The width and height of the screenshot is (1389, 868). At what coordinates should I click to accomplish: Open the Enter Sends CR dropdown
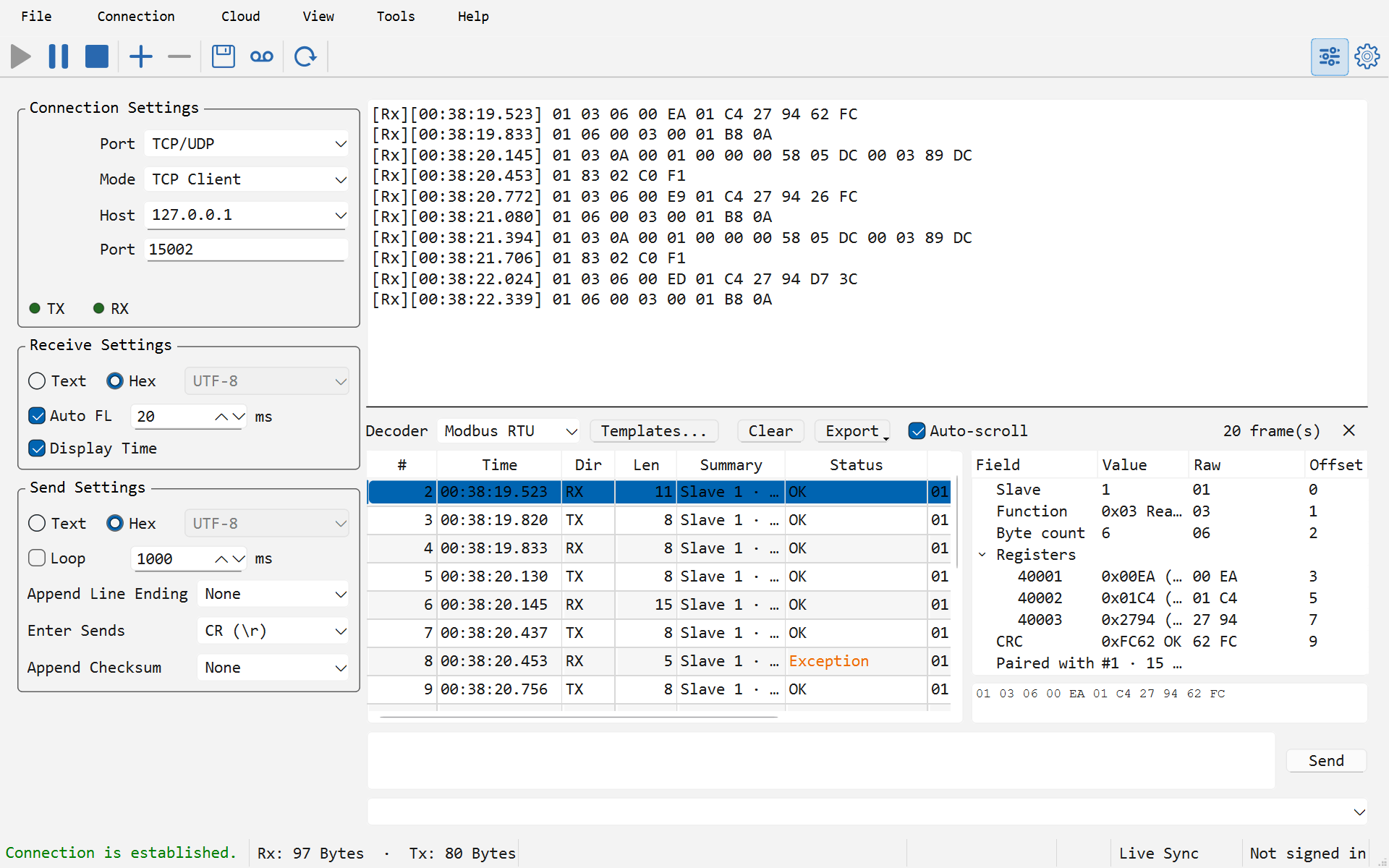pyautogui.click(x=273, y=631)
